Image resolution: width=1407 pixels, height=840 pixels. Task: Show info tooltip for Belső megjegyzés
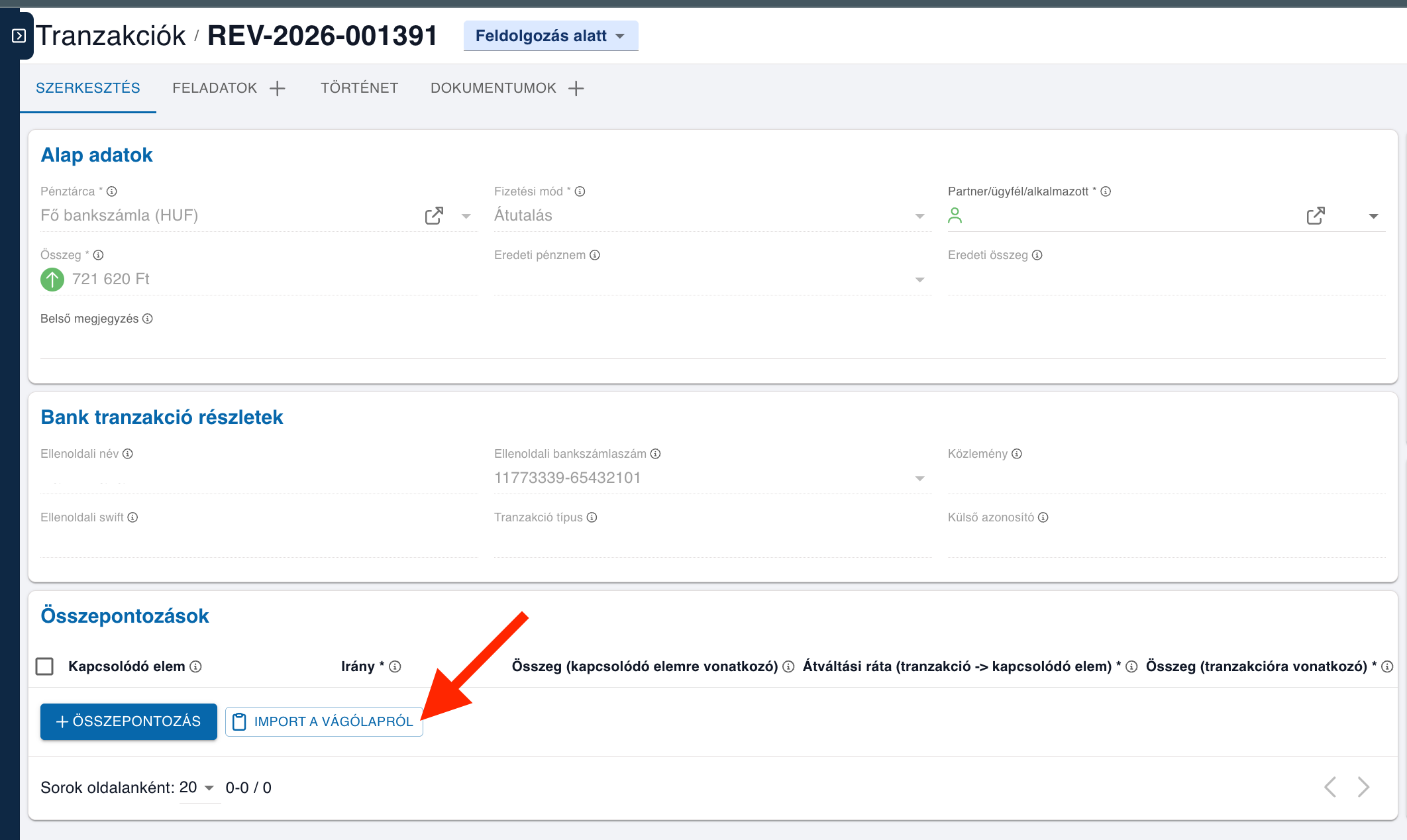148,319
